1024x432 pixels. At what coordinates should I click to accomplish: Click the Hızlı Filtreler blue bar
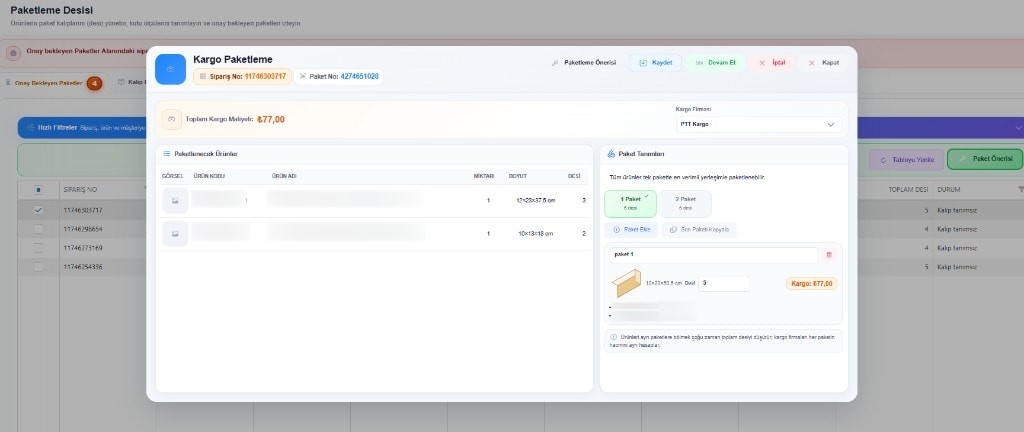tap(82, 128)
